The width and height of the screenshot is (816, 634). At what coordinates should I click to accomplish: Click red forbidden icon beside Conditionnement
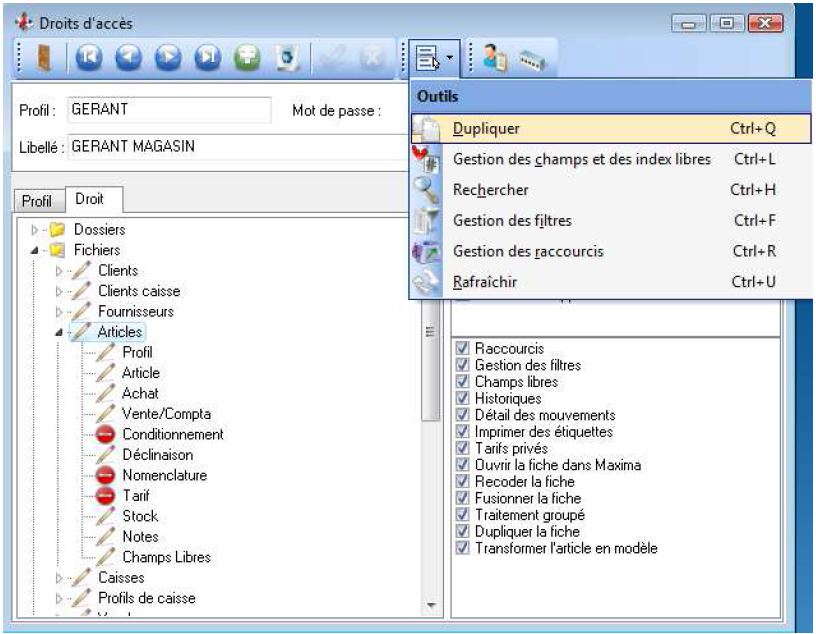coord(106,434)
